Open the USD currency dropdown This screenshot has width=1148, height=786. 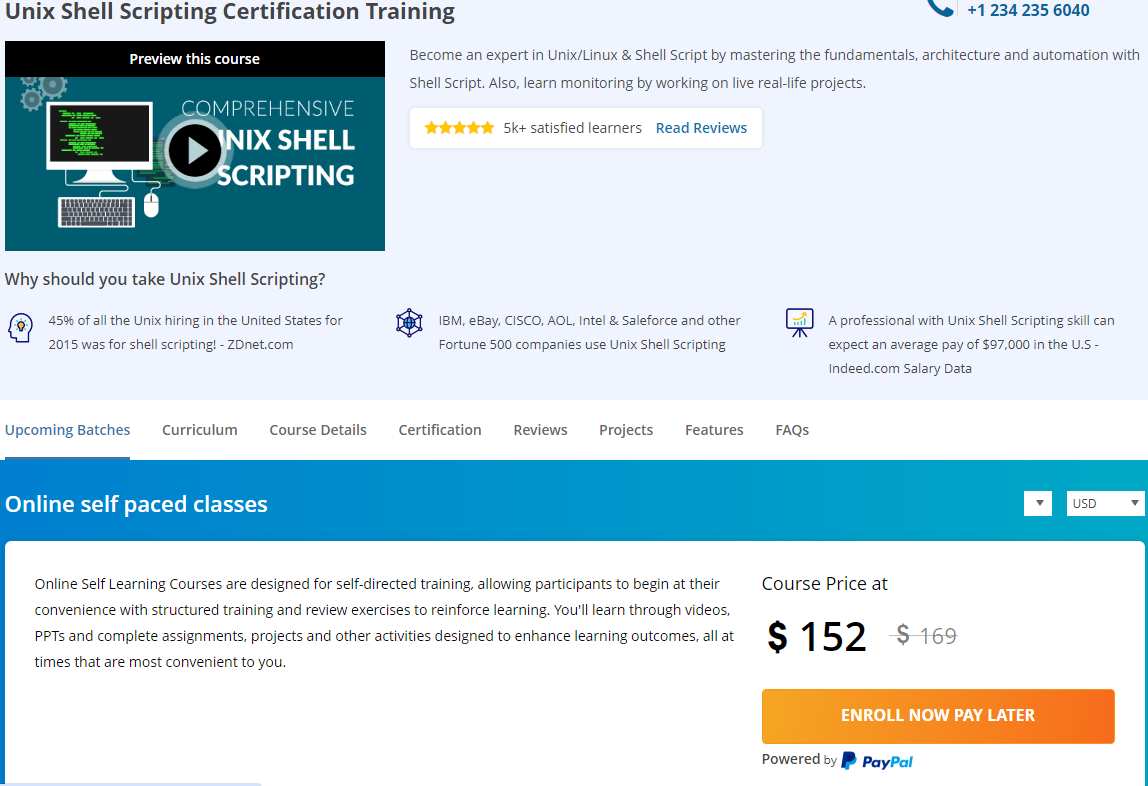[x=1105, y=503]
